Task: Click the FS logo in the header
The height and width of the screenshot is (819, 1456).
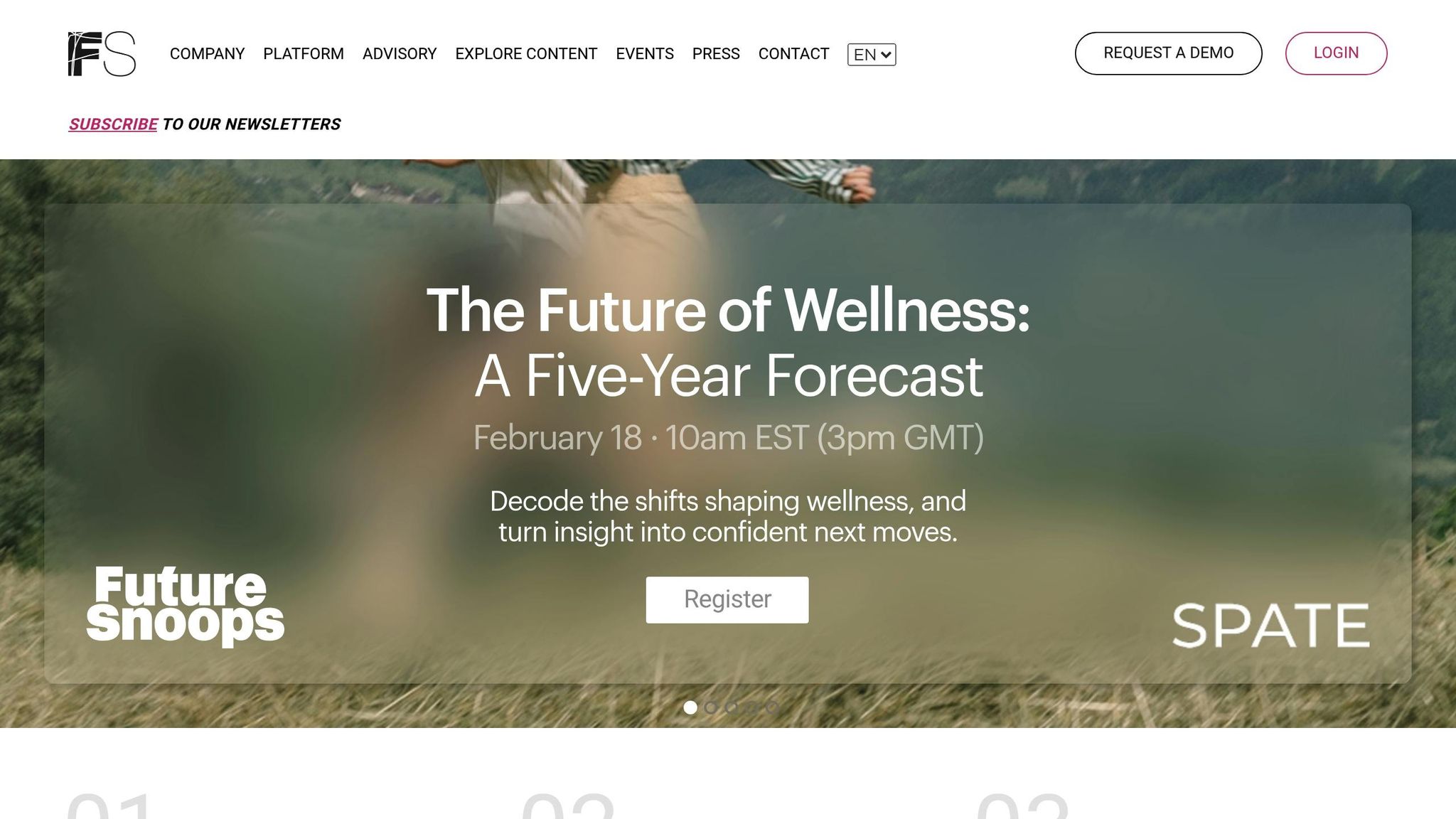Action: [102, 53]
